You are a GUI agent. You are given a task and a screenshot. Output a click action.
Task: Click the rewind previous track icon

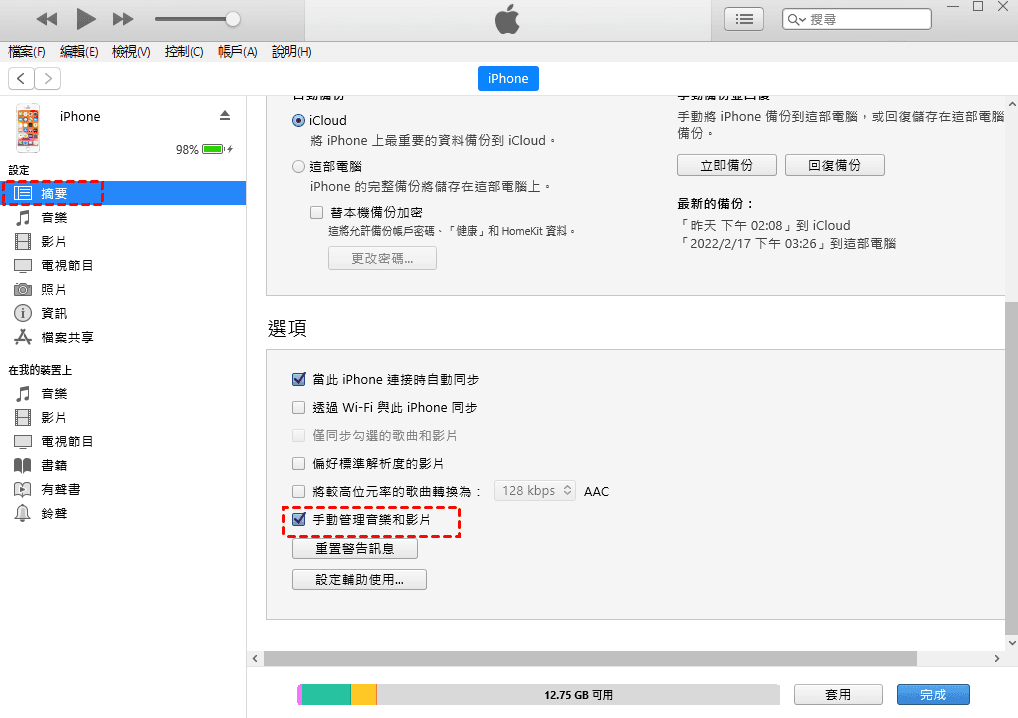pos(47,19)
